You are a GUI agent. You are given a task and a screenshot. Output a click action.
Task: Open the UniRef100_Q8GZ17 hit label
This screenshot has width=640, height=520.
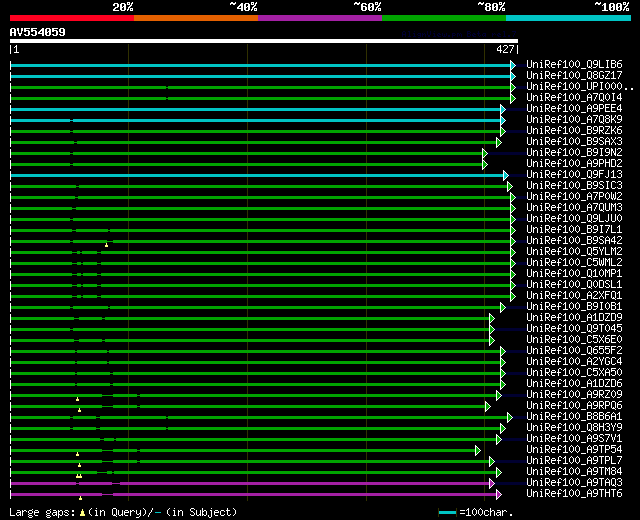coord(573,75)
